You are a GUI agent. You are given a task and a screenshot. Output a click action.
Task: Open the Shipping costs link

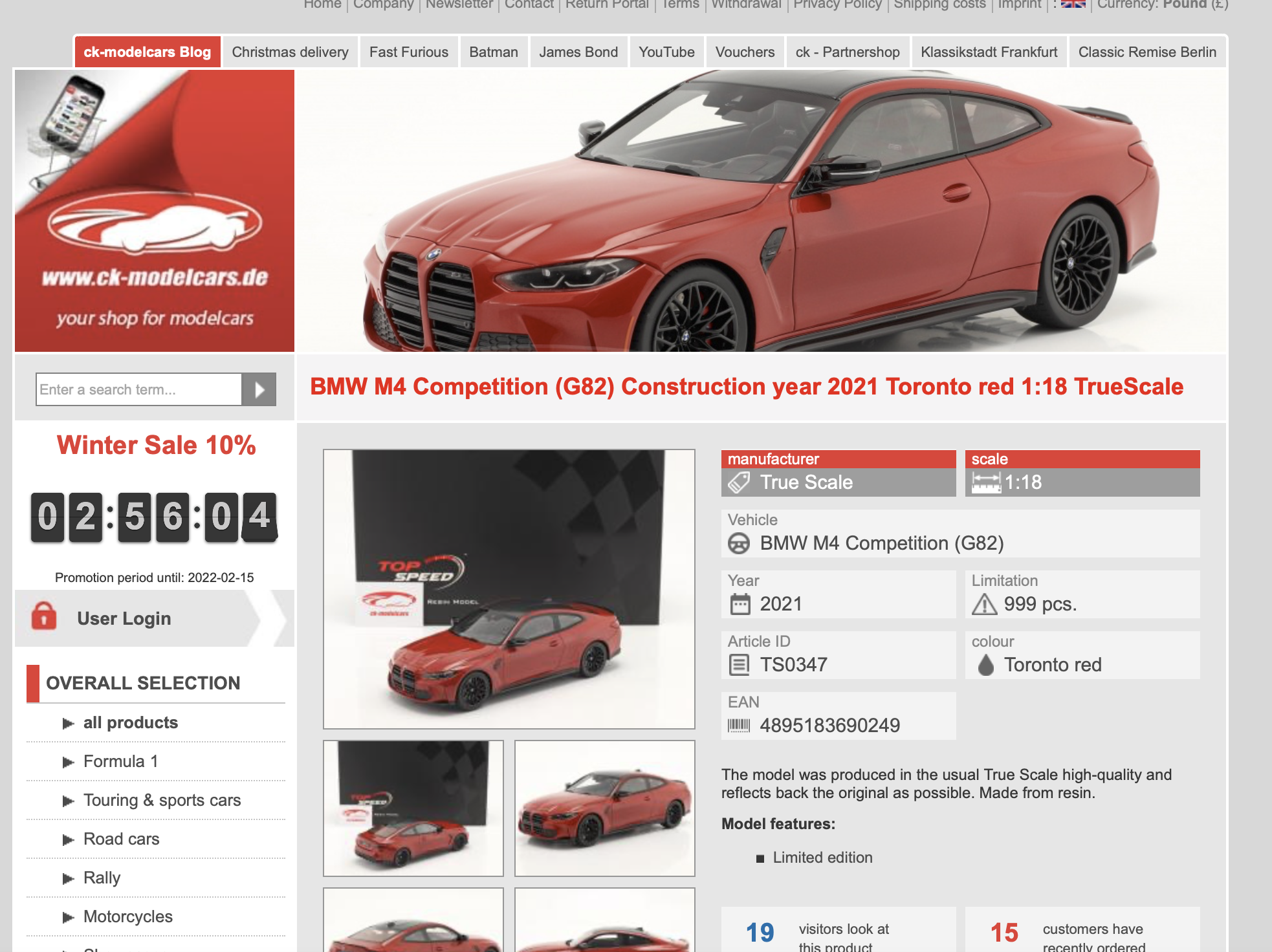[x=939, y=5]
